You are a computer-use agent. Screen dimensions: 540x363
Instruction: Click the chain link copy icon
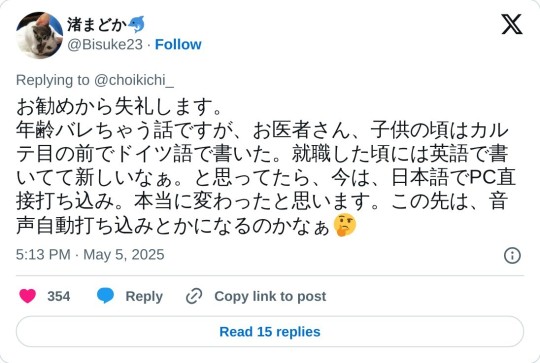tap(194, 296)
